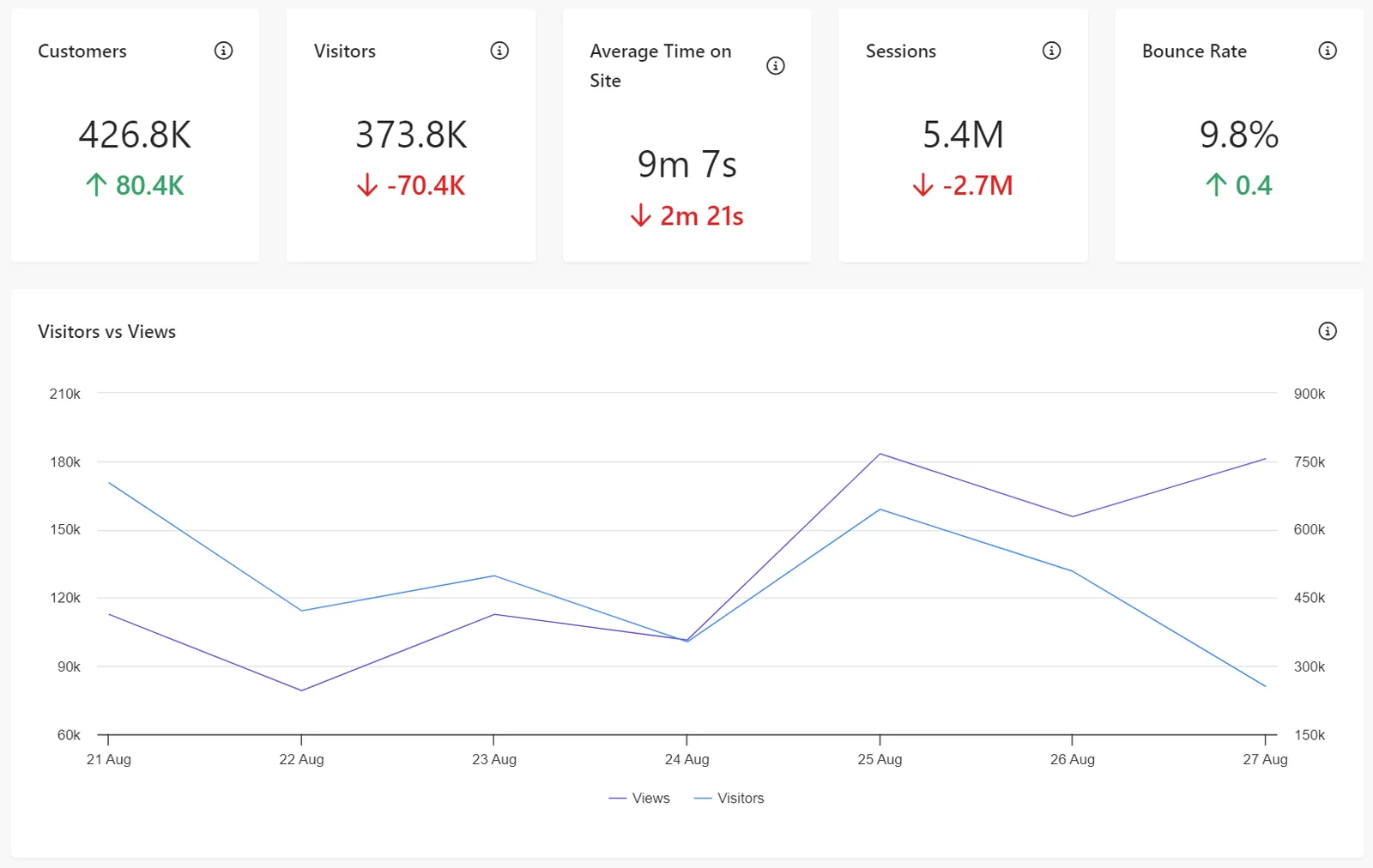Toggle the Views series in chart legend
Viewport: 1373px width, 868px height.
click(639, 798)
